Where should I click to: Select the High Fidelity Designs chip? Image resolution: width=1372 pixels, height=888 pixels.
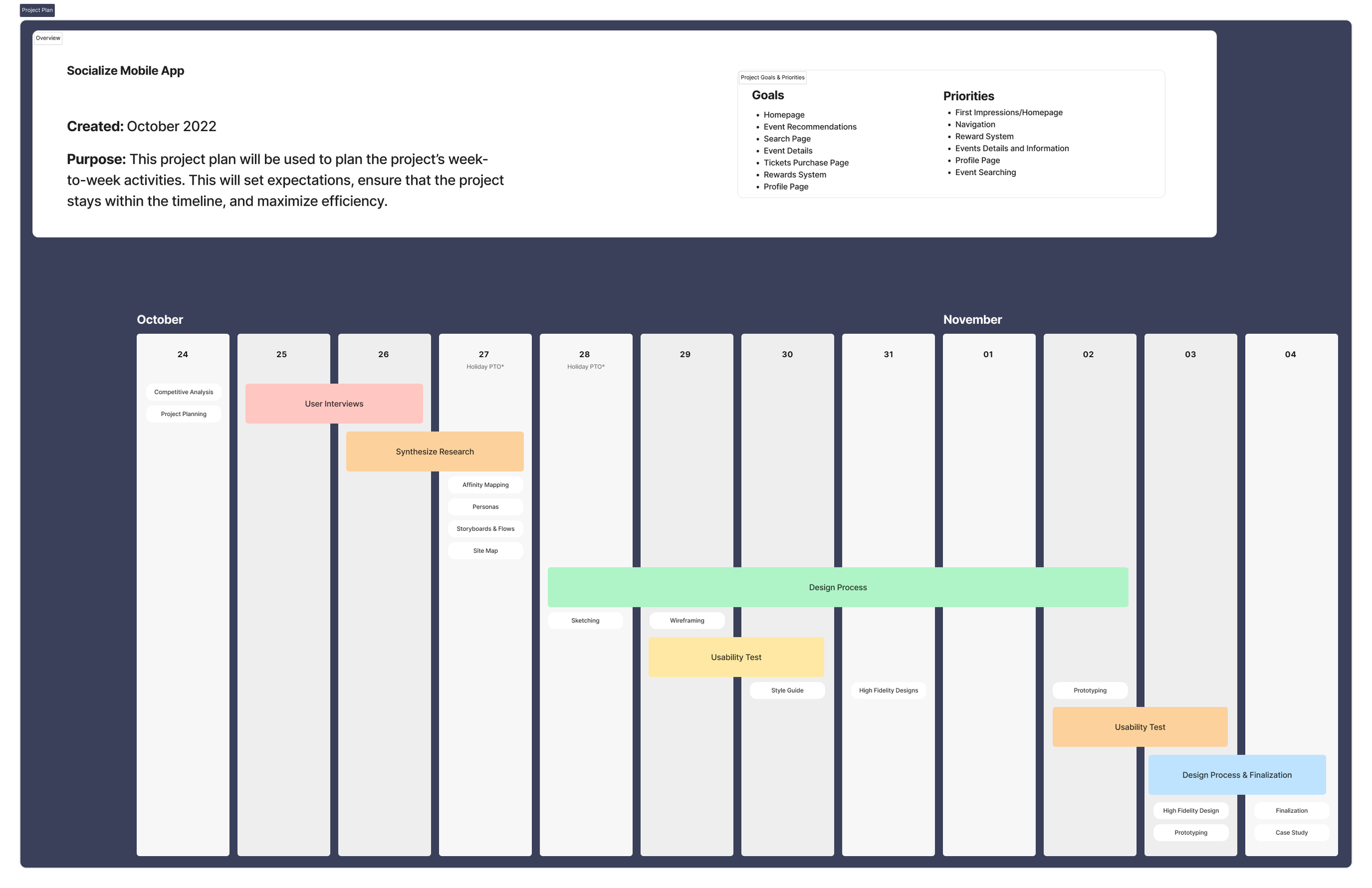[888, 690]
